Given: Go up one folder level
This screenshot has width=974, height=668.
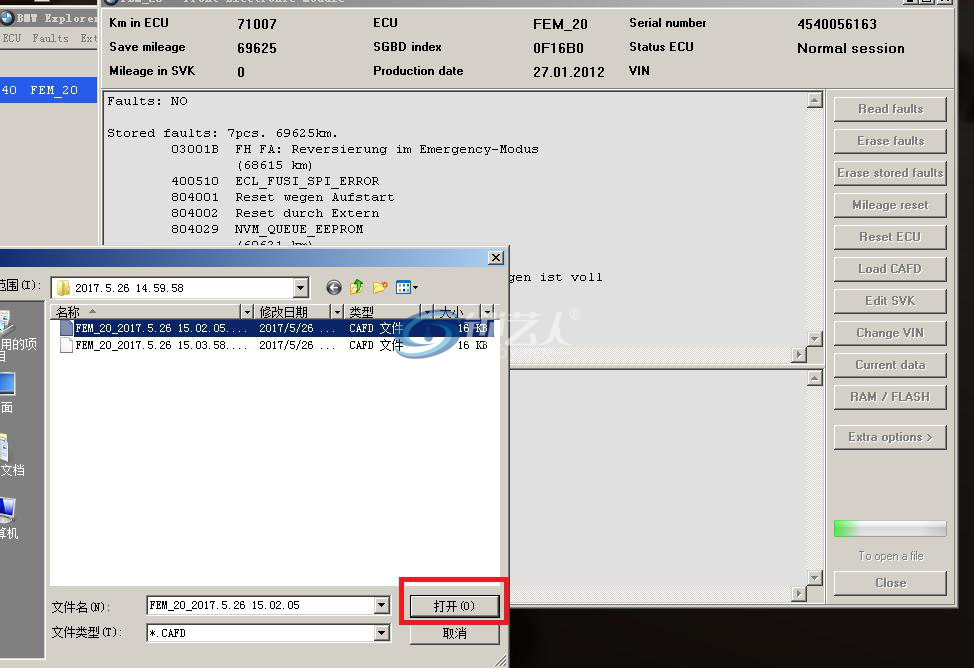Looking at the screenshot, I should pyautogui.click(x=357, y=287).
